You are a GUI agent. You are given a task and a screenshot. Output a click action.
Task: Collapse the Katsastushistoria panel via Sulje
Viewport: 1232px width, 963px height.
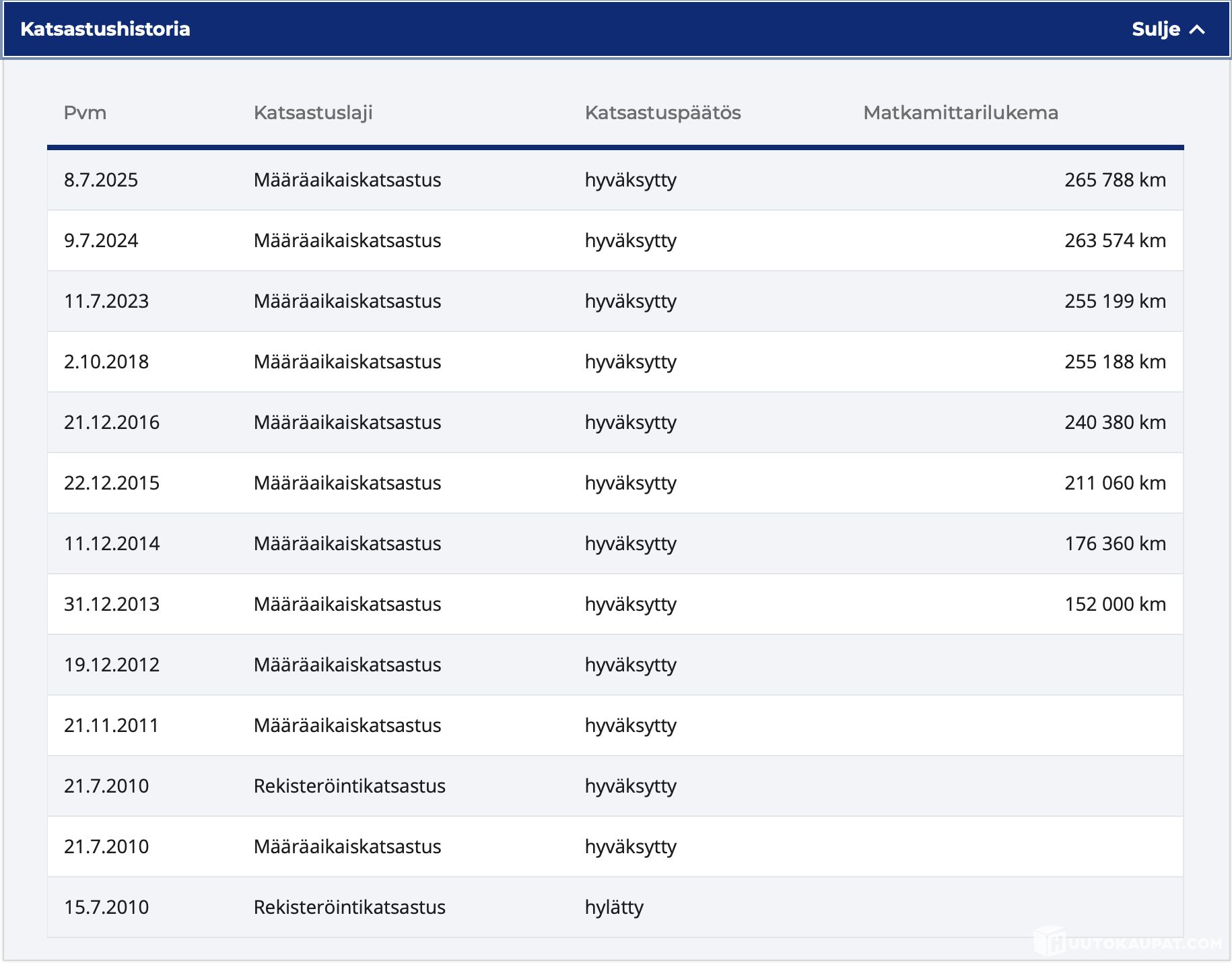[x=1155, y=29]
